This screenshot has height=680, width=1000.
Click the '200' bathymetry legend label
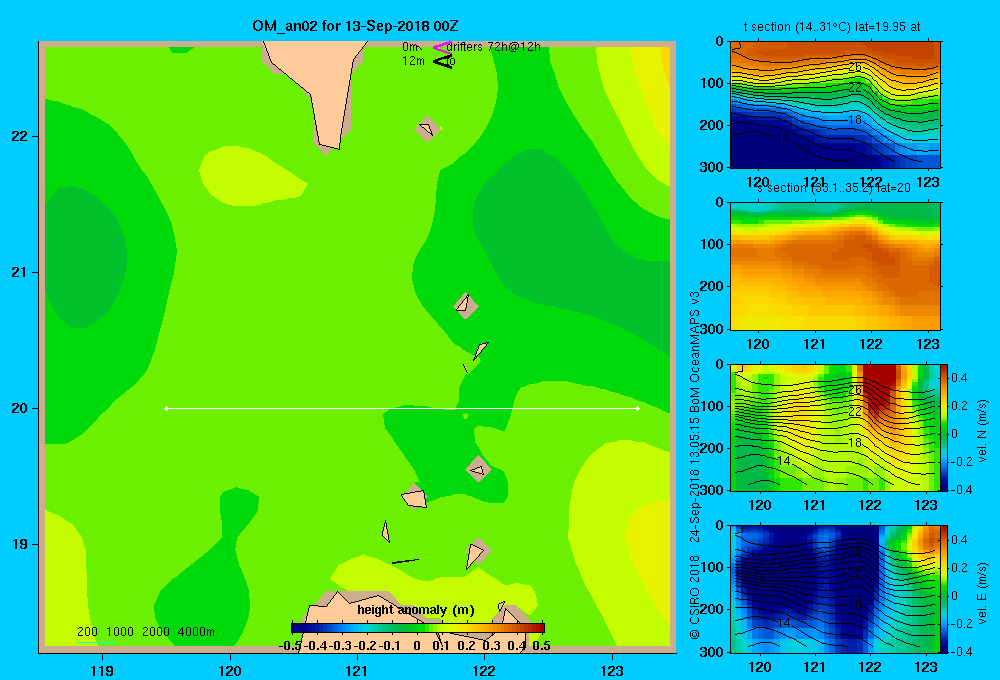[x=87, y=632]
